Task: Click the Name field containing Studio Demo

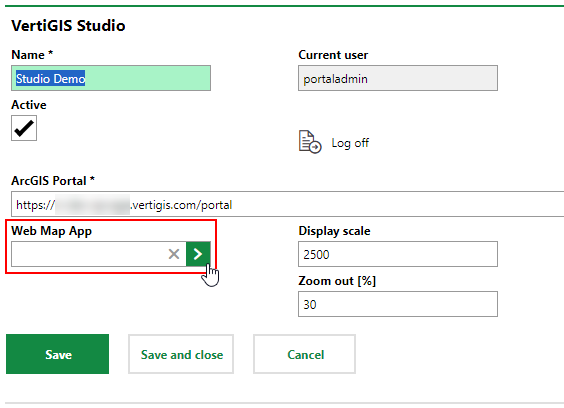Action: click(111, 78)
